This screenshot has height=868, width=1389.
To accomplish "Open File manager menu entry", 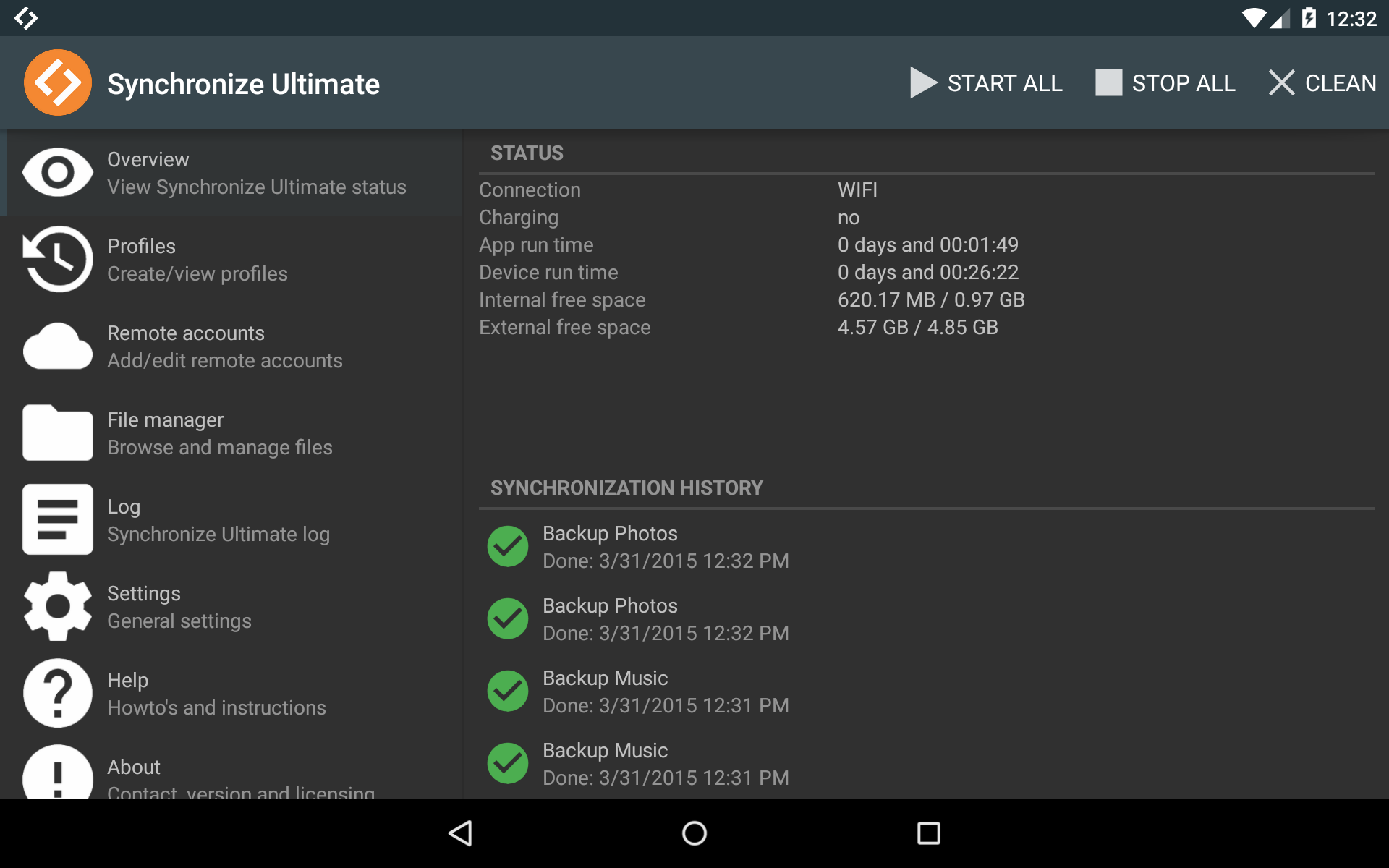I will coord(231,433).
